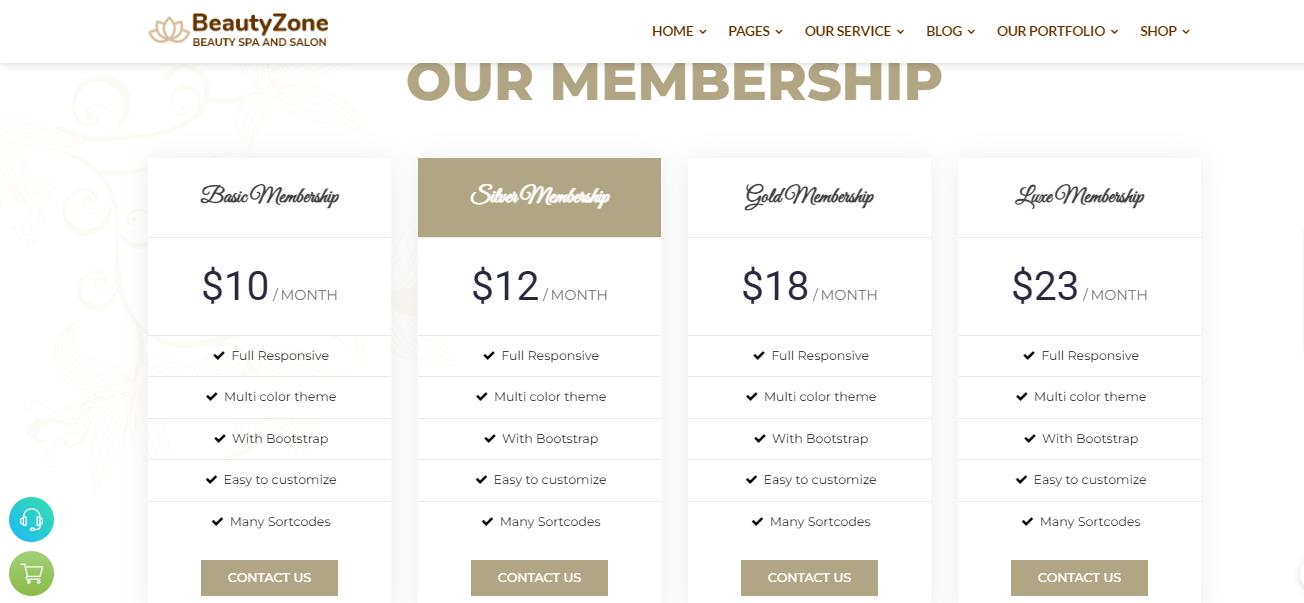This screenshot has height=603, width=1304.
Task: Click checkmark beside Basic Many Sortcodes
Action: click(x=217, y=521)
